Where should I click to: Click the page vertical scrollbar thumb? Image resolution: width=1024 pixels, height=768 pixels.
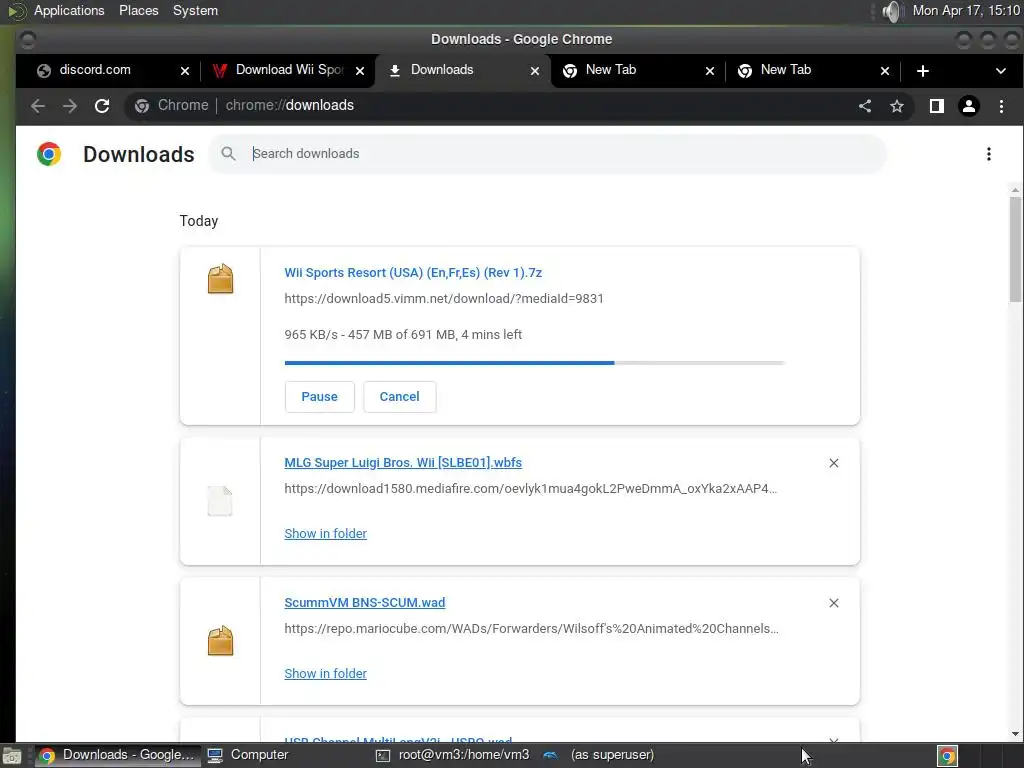point(1015,248)
